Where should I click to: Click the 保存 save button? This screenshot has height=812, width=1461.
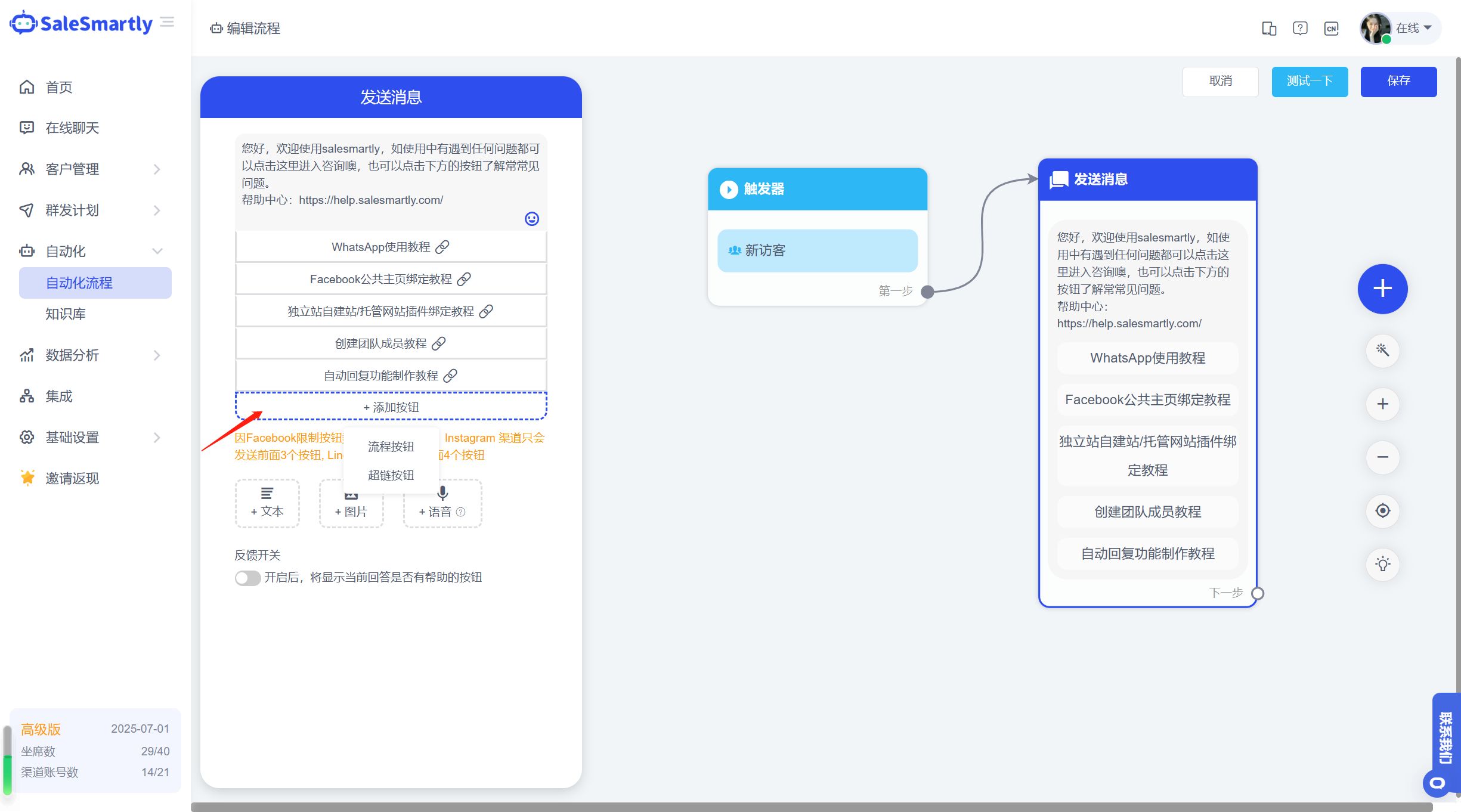tap(1398, 81)
